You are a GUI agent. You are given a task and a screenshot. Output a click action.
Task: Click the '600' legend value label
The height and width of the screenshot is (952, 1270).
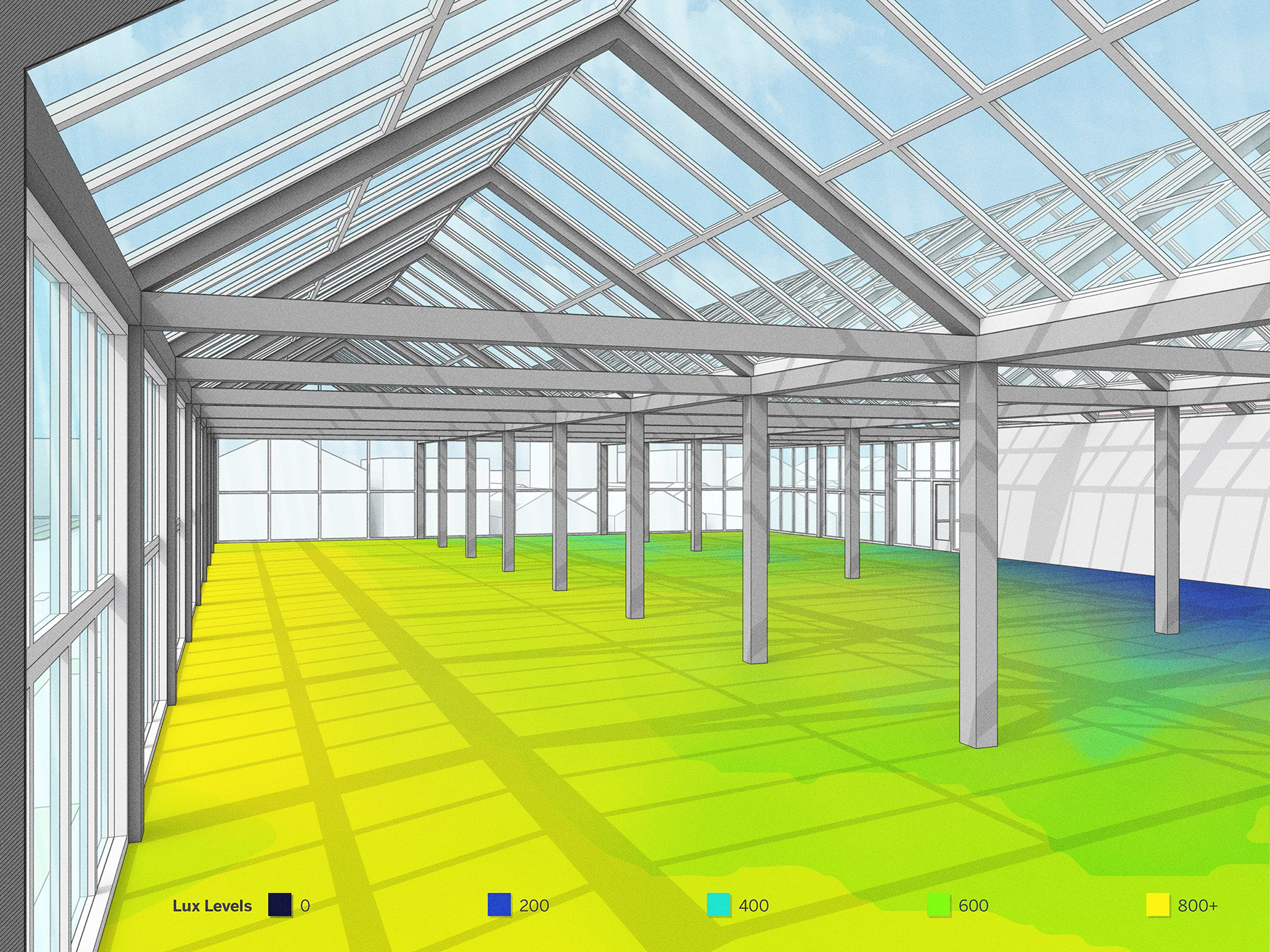pyautogui.click(x=973, y=906)
